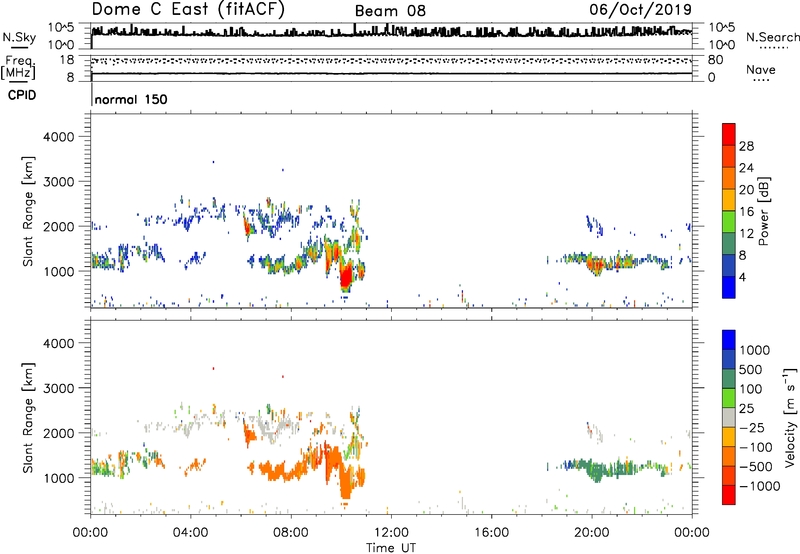Image resolution: width=800 pixels, height=554 pixels.
Task: Select the 'N.Sky' axis label
Action: 19,37
